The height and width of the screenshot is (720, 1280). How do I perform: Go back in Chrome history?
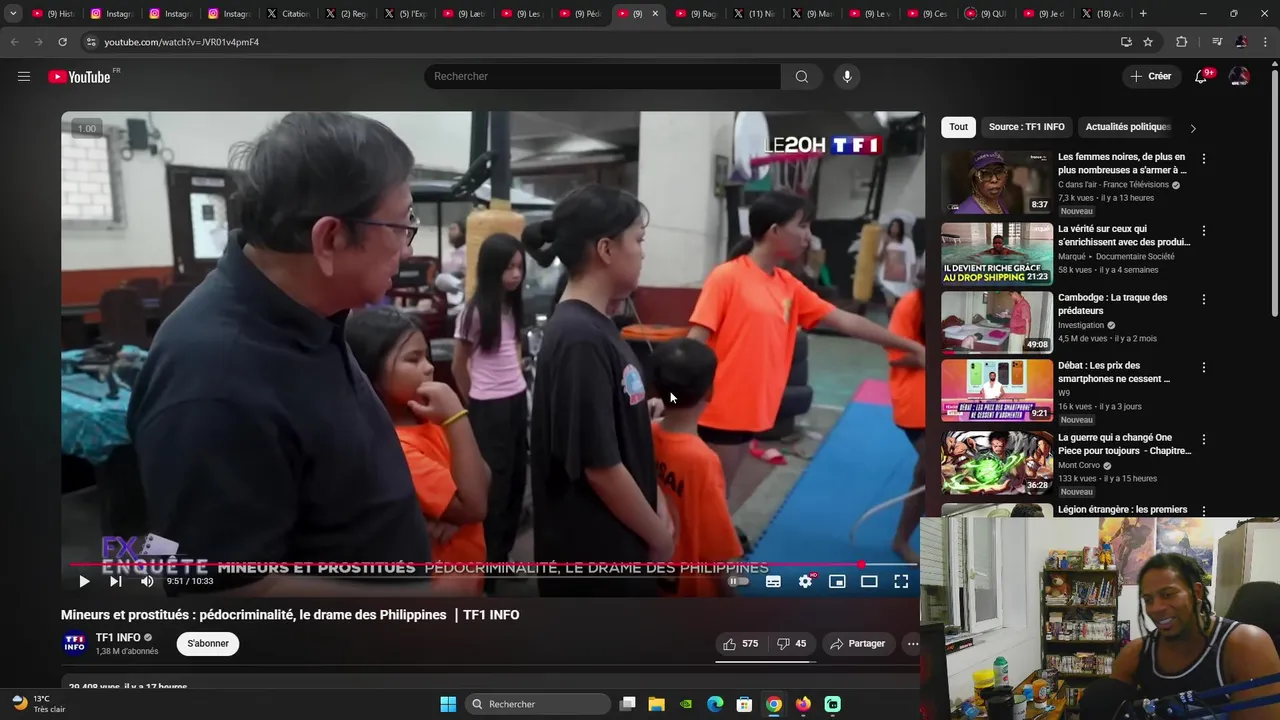(14, 42)
